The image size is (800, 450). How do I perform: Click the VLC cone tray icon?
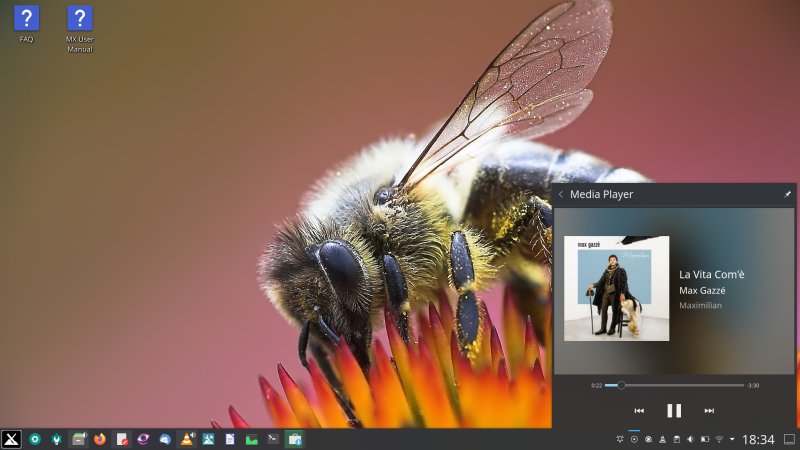[662, 439]
